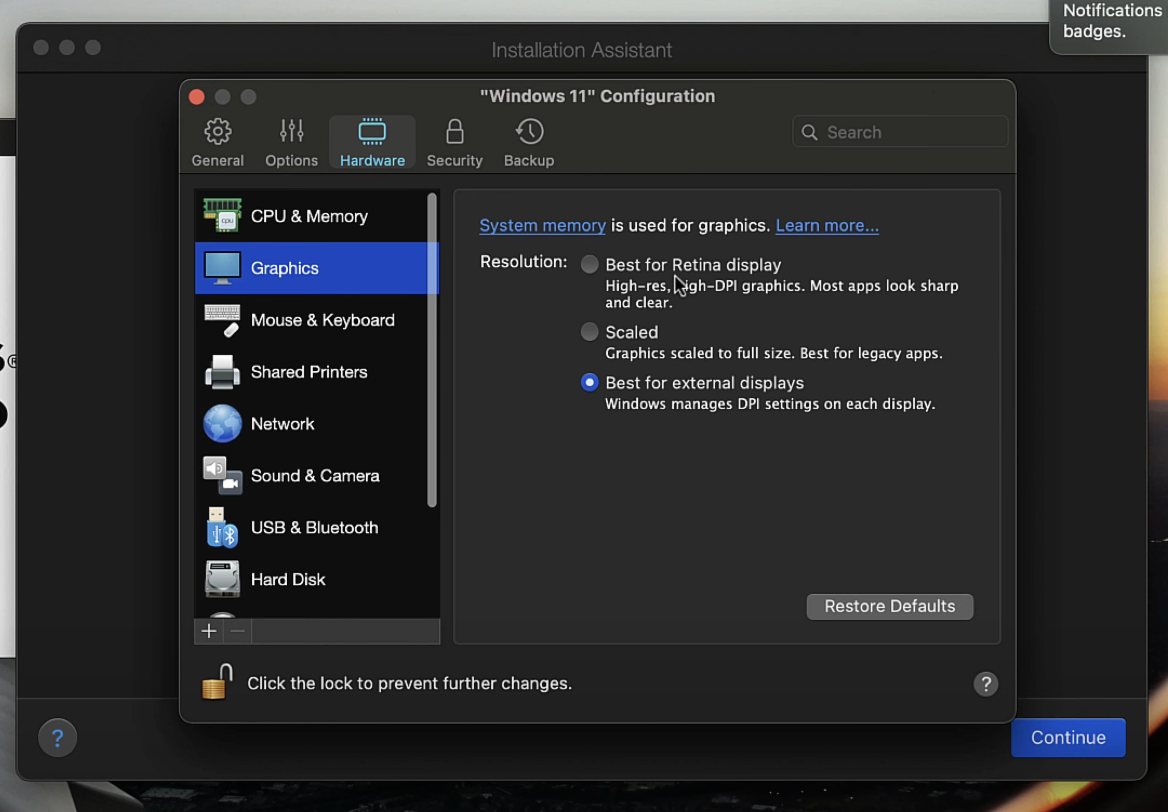Click the lock to prevent changes

[217, 682]
